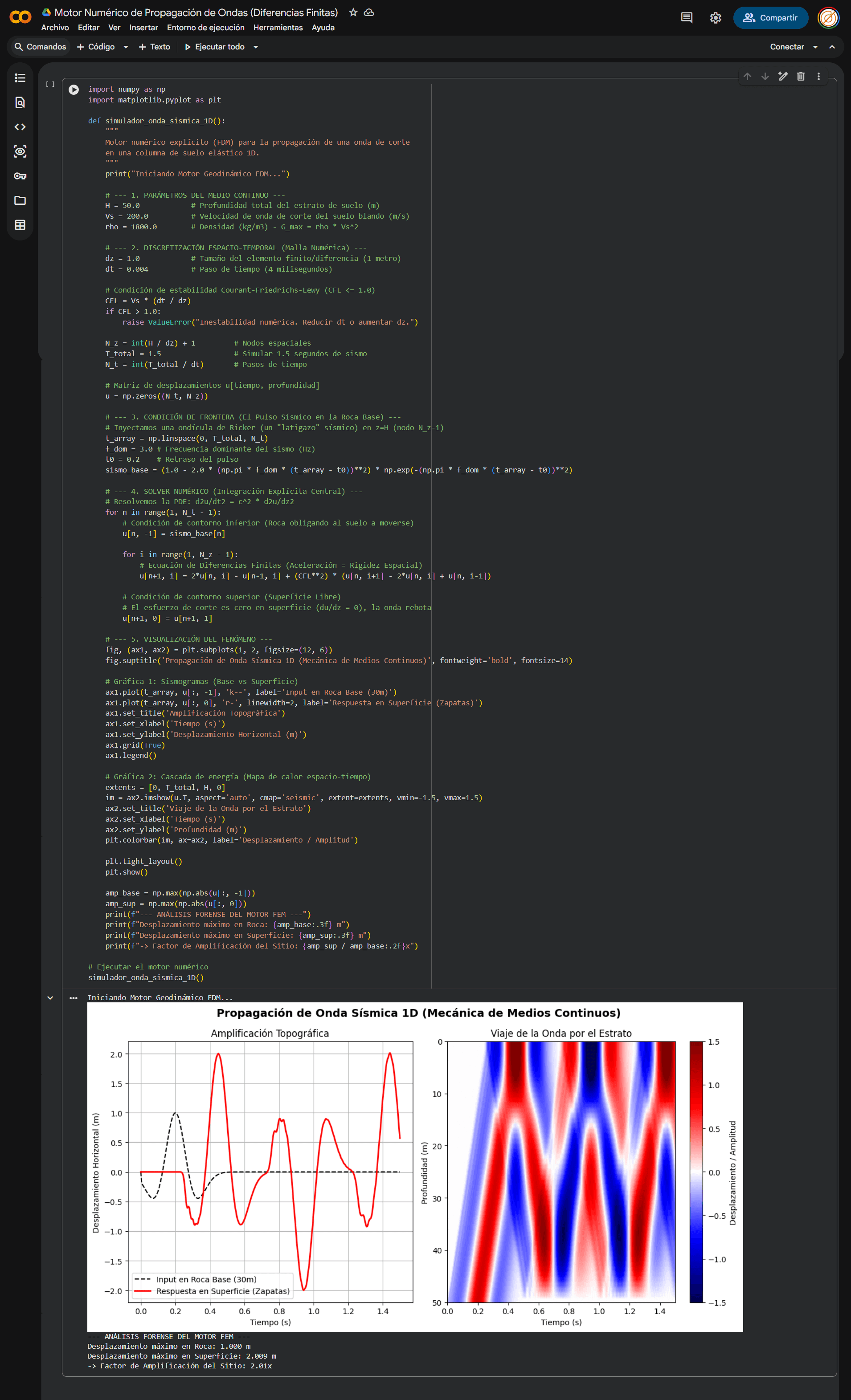Check the cloud save status icon

click(x=369, y=12)
